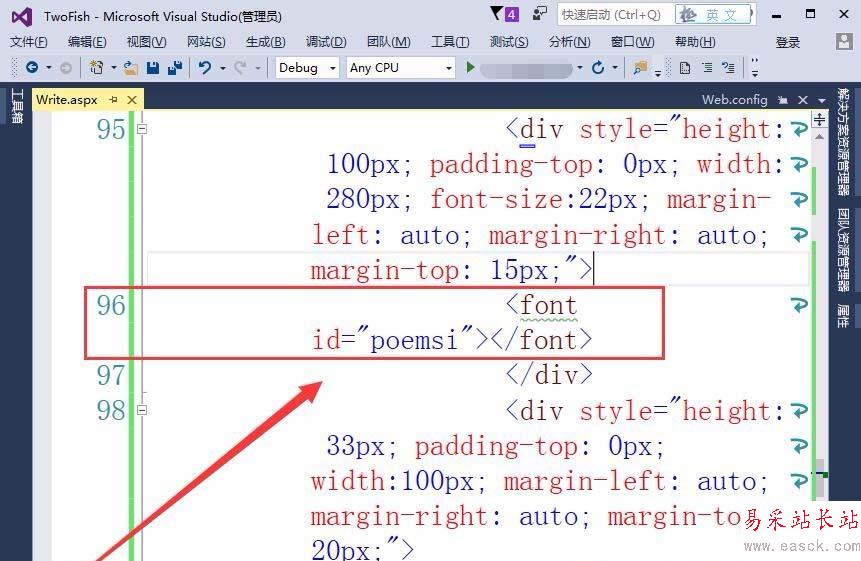This screenshot has width=861, height=561.
Task: Open the 工具(T) menu
Action: click(x=450, y=42)
